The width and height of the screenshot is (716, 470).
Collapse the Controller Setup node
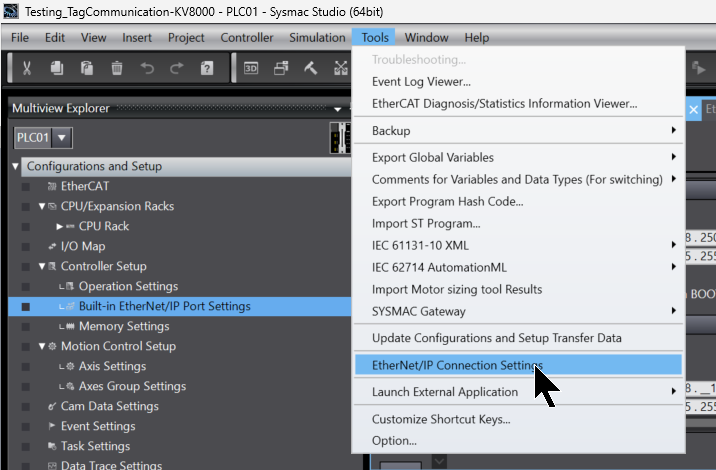(x=42, y=266)
